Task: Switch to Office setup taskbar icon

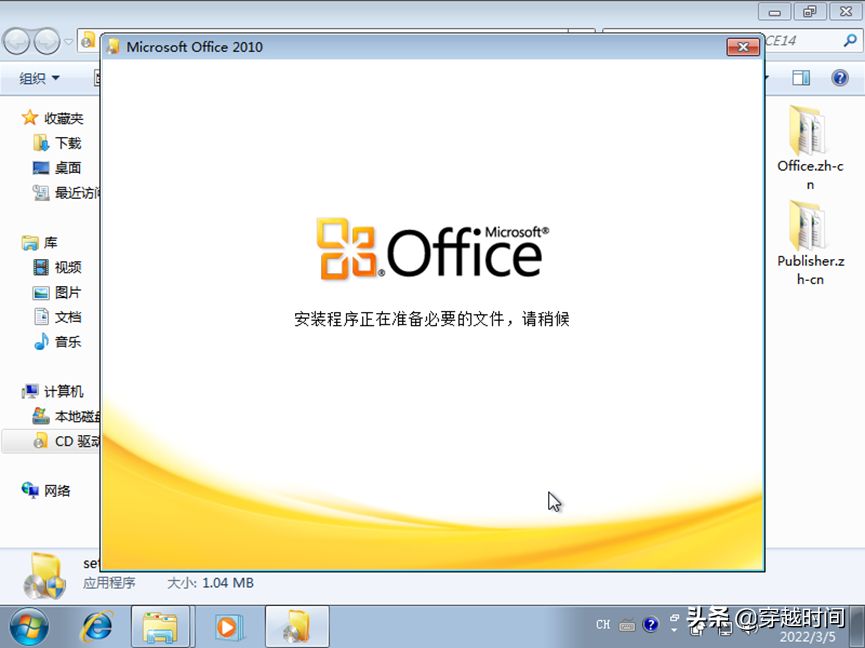Action: coord(297,627)
